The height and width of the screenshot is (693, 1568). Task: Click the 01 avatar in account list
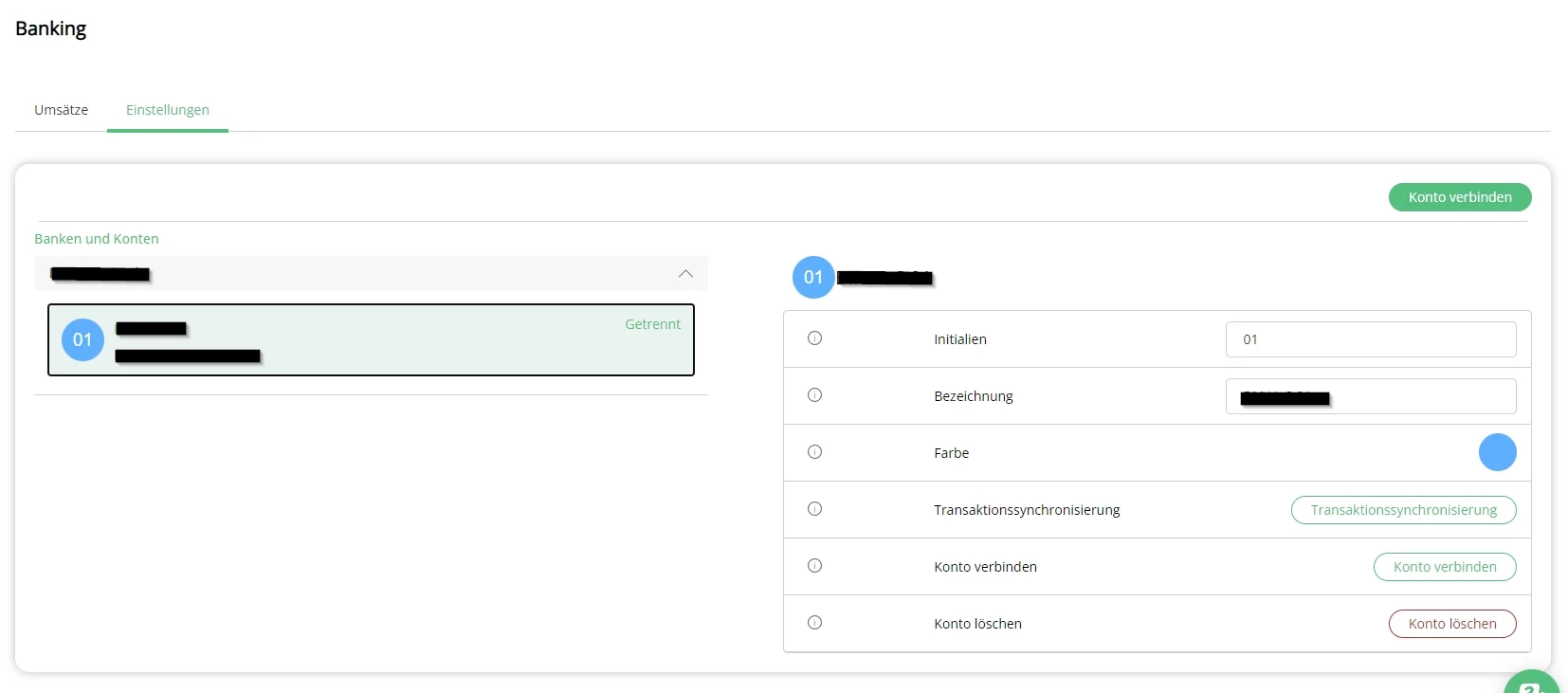click(x=82, y=339)
